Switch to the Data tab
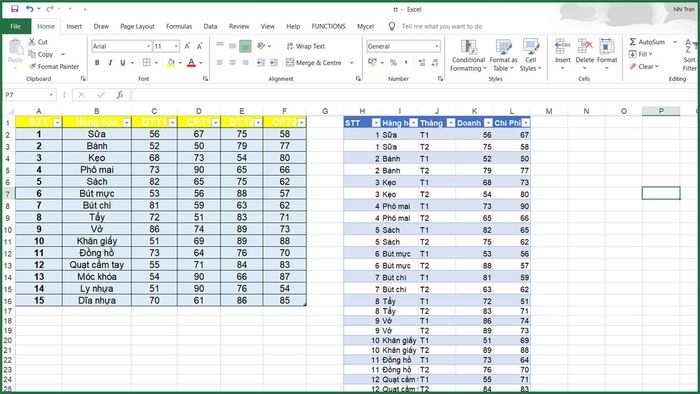 210,26
